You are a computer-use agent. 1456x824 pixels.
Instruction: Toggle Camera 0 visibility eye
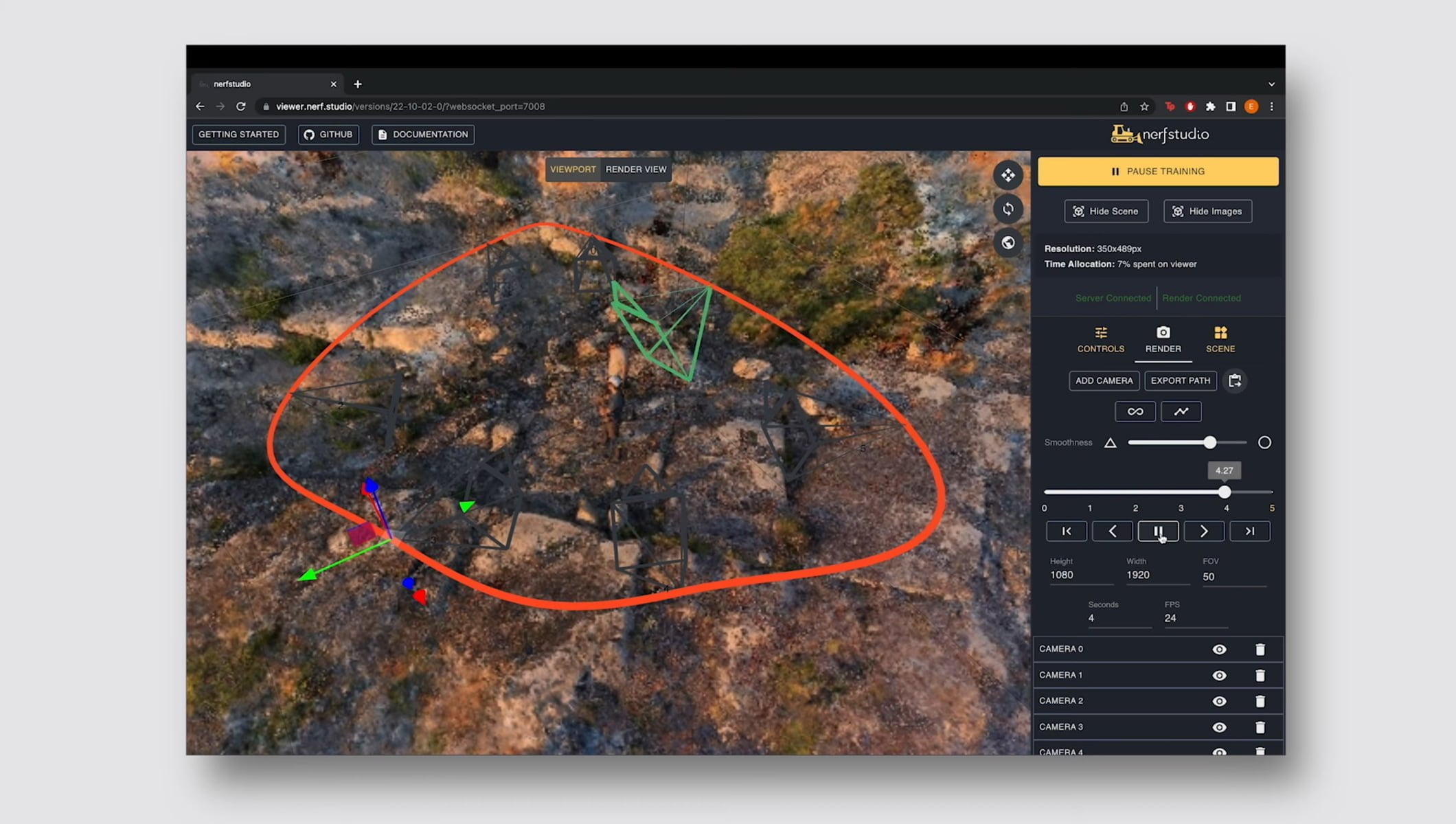1219,649
